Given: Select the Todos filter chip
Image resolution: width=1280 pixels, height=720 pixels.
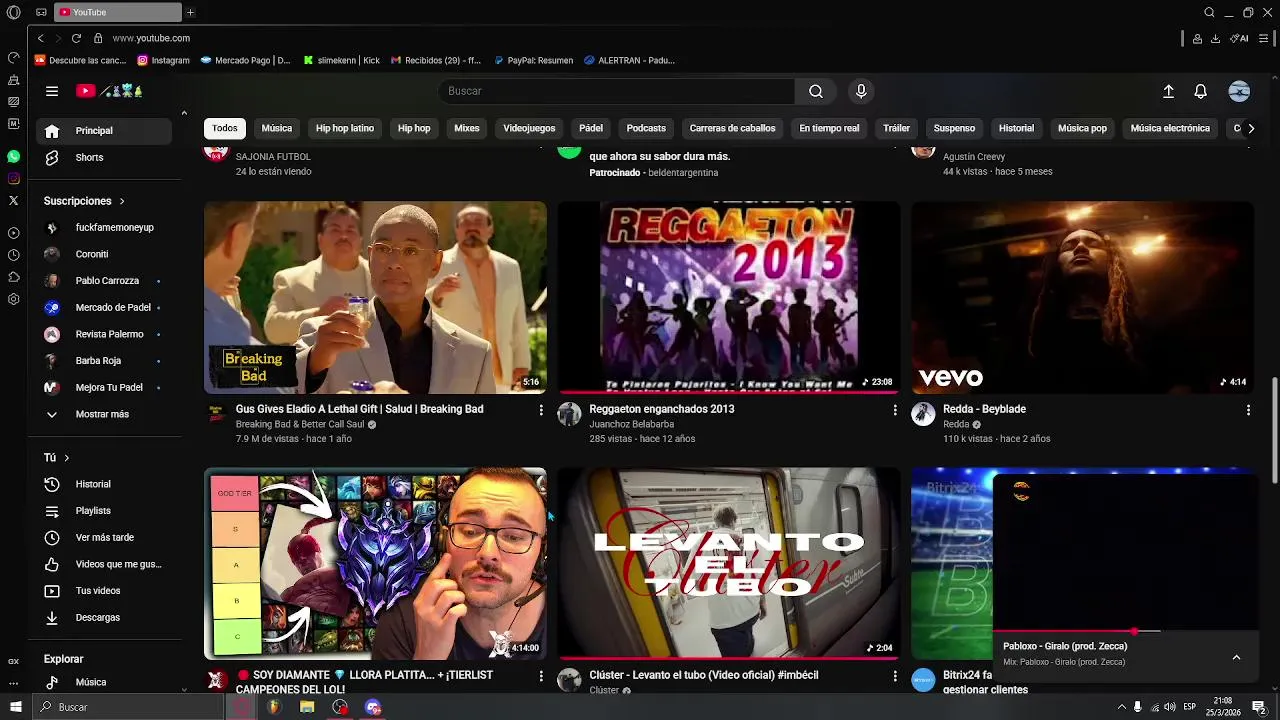Looking at the screenshot, I should pos(225,128).
